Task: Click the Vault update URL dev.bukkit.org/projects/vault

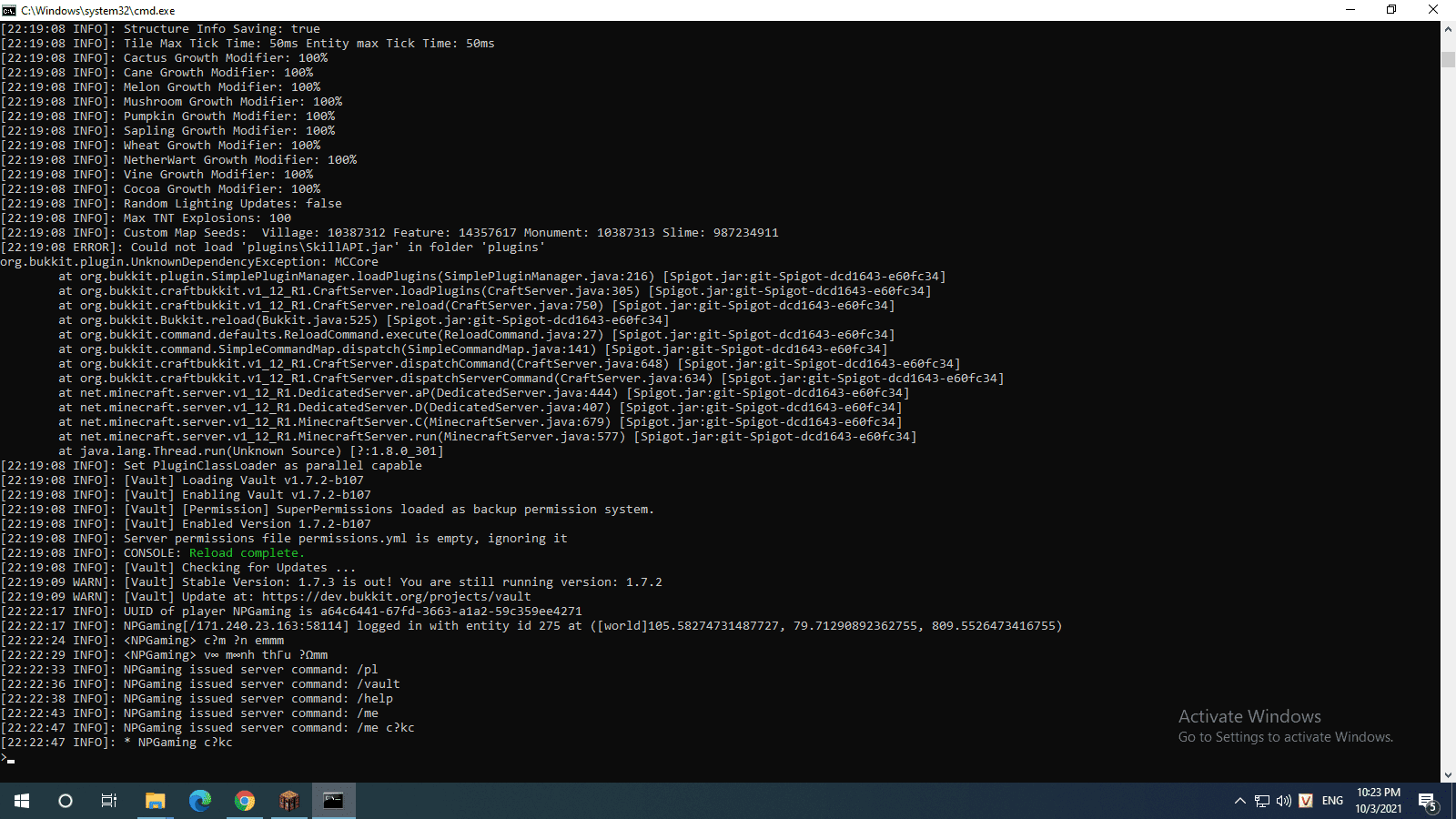Action: pyautogui.click(x=397, y=597)
